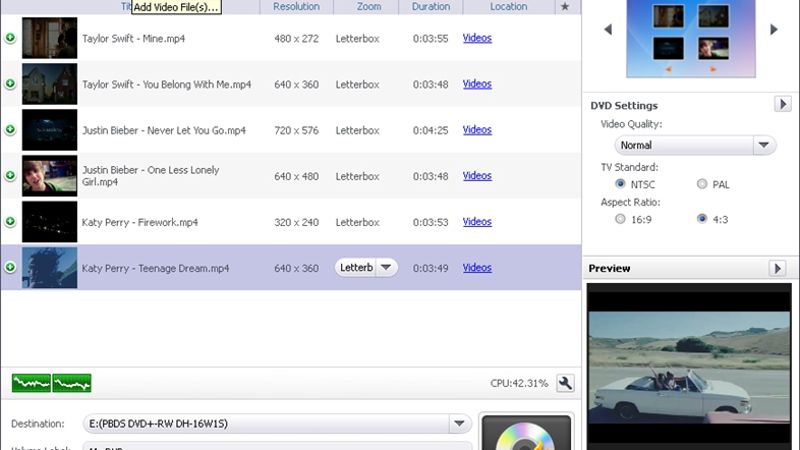Open Videos link for You Belong With Me.mp4
This screenshot has height=450, width=800.
click(477, 84)
